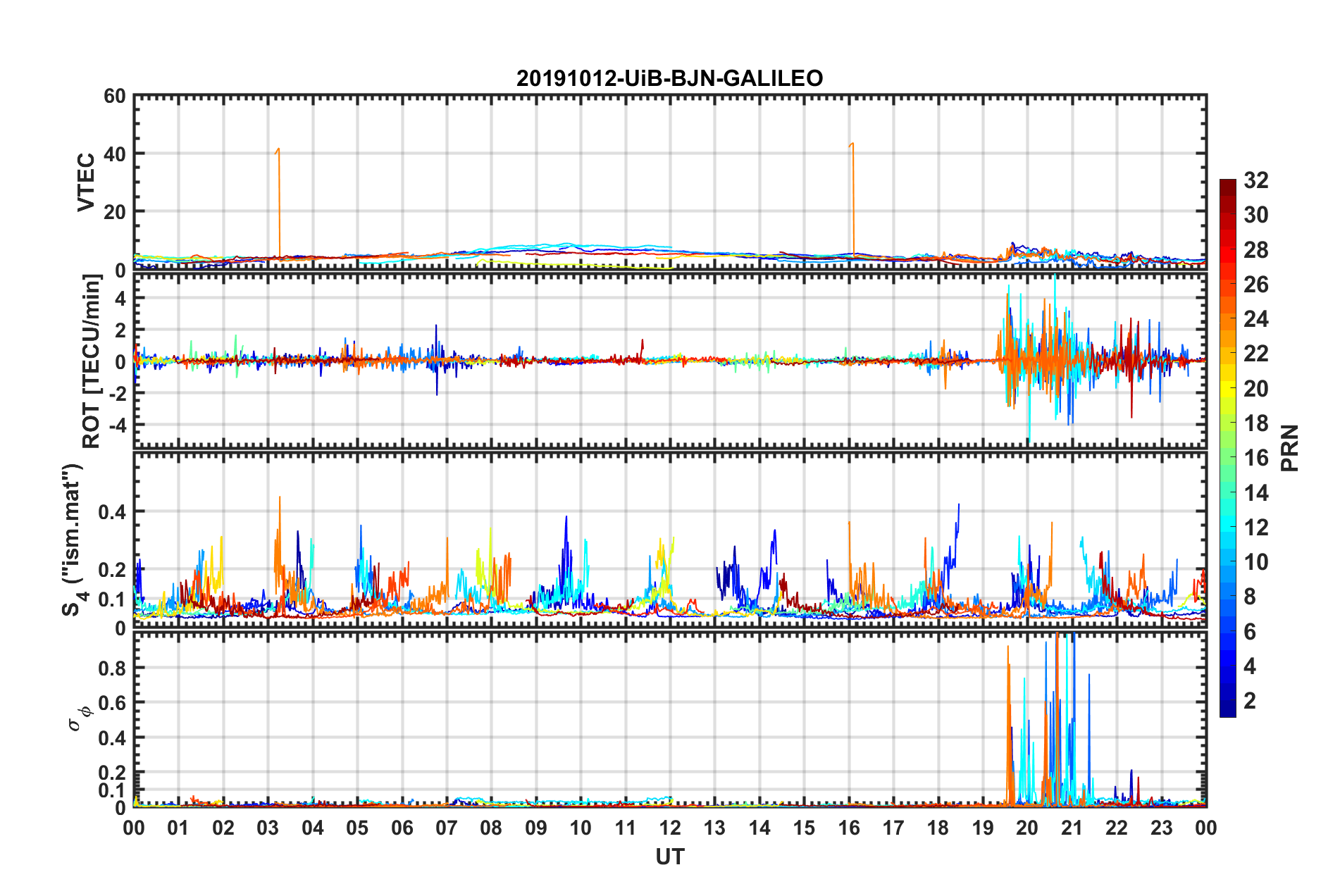The height and width of the screenshot is (896, 1340).
Task: Select the S4 ("ism.mat") axis label
Action: pyautogui.click(x=73, y=540)
